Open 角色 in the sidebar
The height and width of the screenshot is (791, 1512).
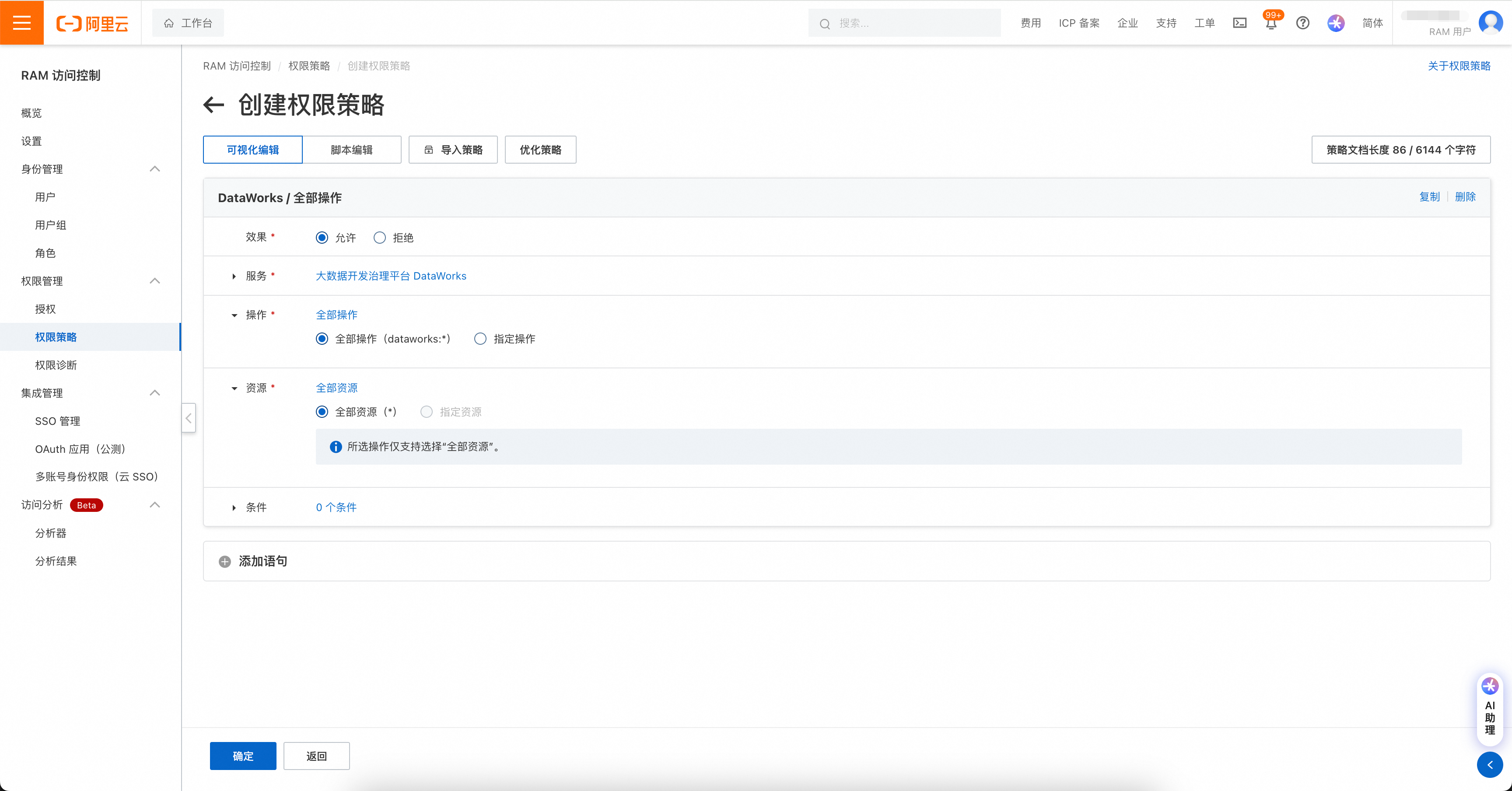tap(45, 253)
